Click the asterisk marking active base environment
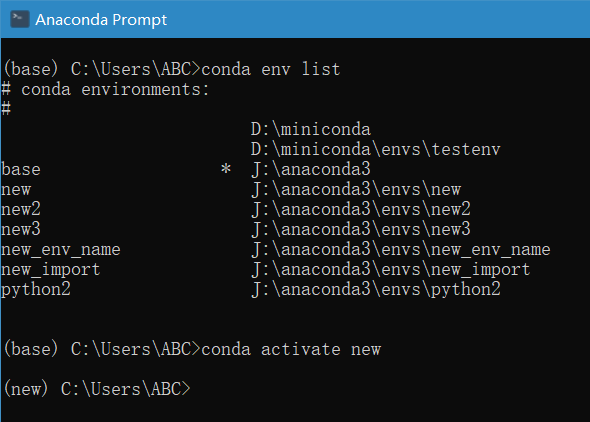Screen dimensions: 590x422 [x=226, y=168]
